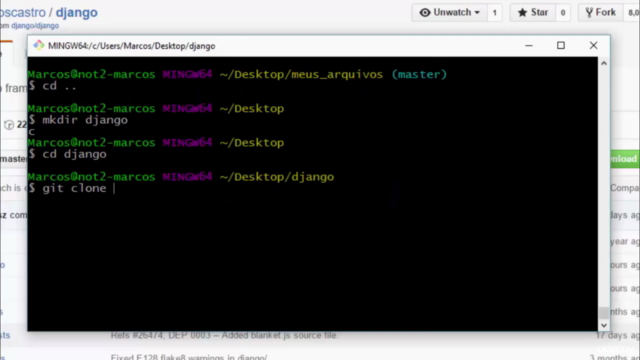Screen dimensions: 640x360
Task: Click the Git Bash icon in title bar
Action: tap(39, 45)
